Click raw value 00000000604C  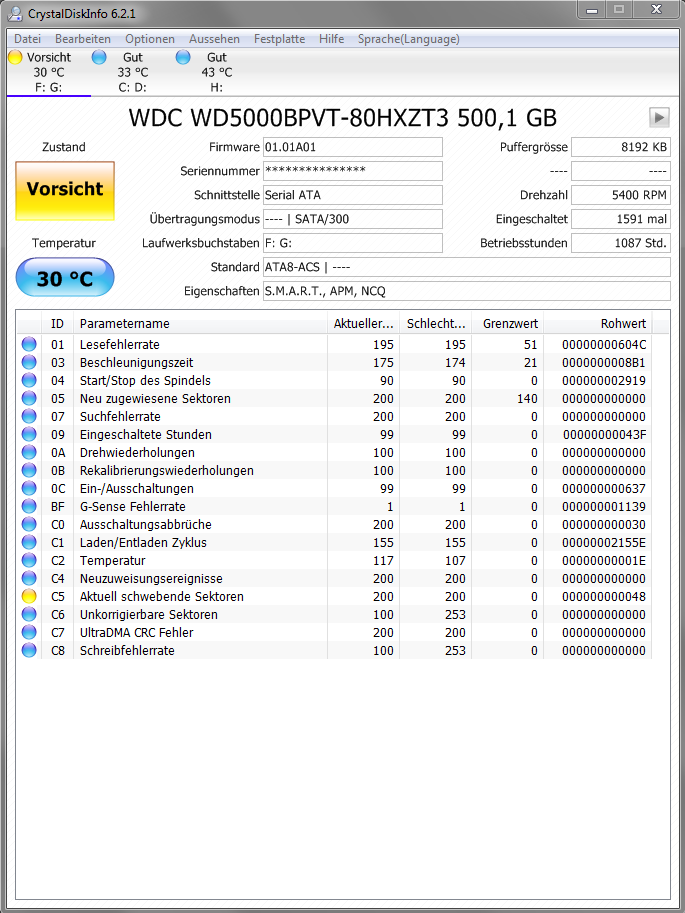click(x=604, y=345)
